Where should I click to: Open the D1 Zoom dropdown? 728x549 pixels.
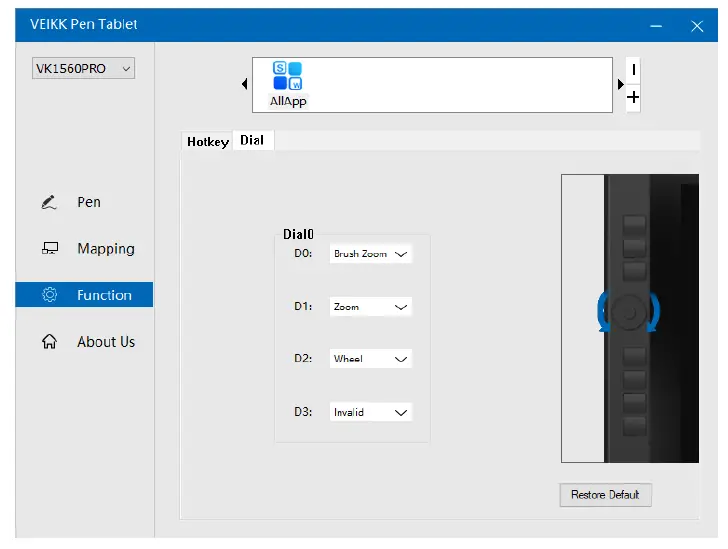[x=371, y=307]
